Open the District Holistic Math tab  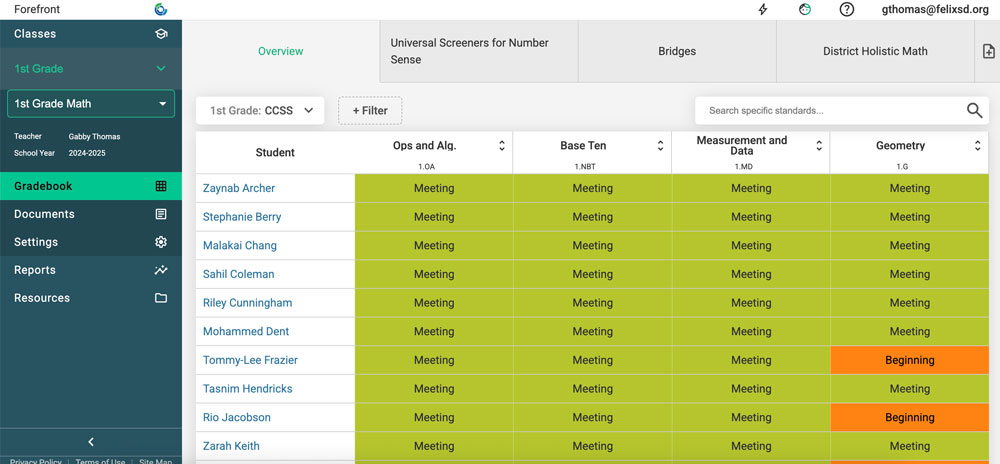coord(875,51)
